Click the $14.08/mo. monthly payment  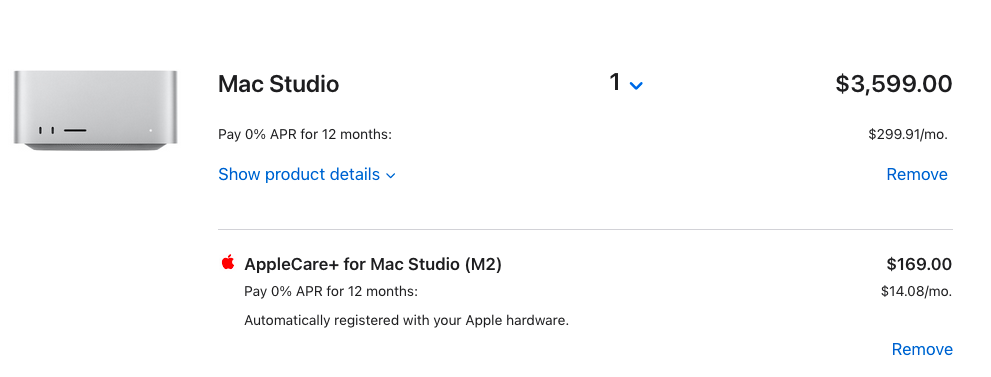point(916,292)
